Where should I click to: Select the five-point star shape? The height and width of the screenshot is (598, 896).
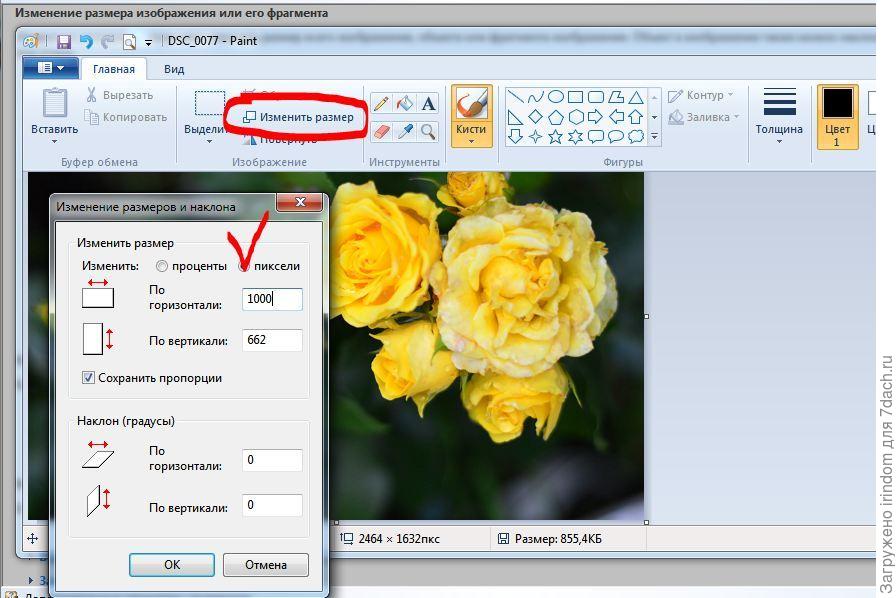(x=555, y=137)
